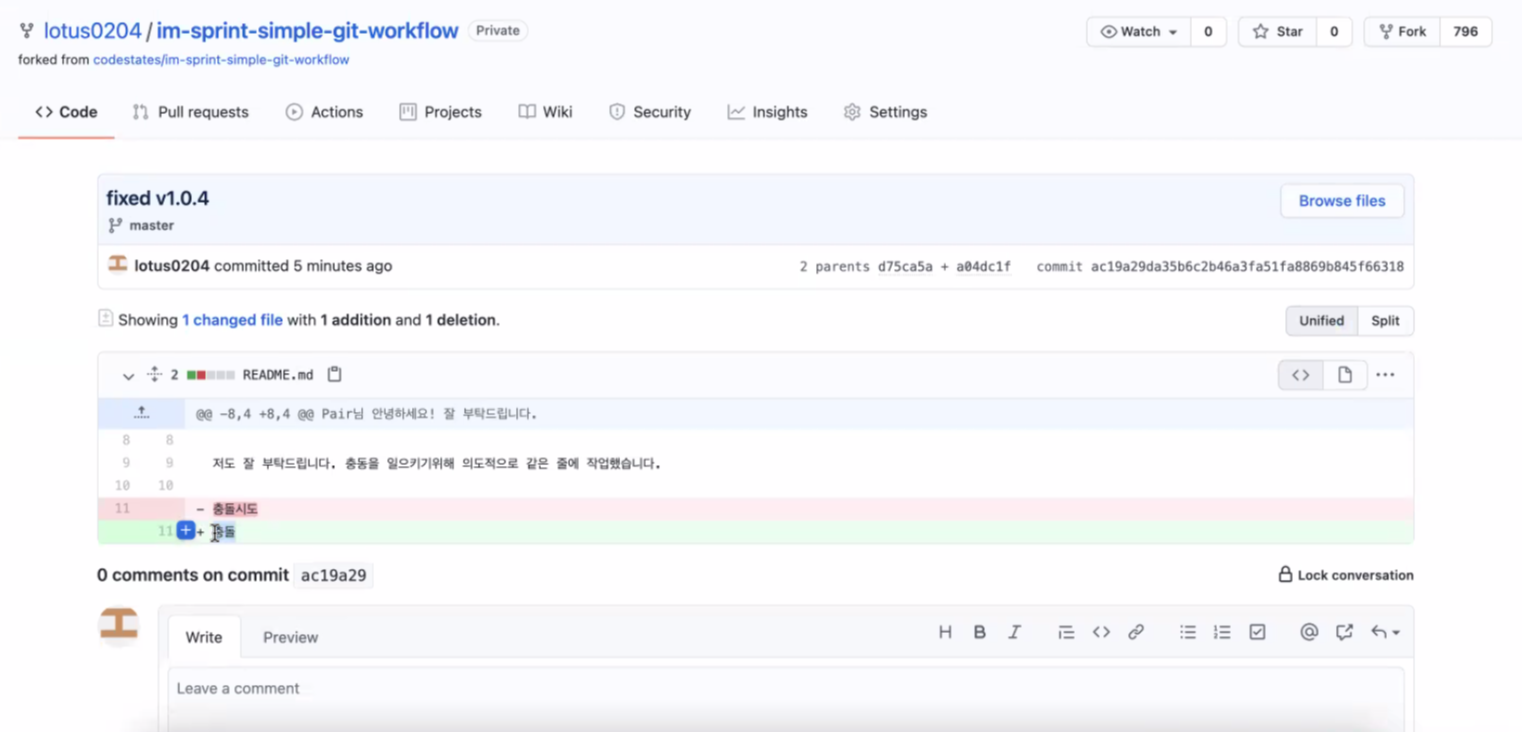Copy README.md file path icon

(335, 374)
